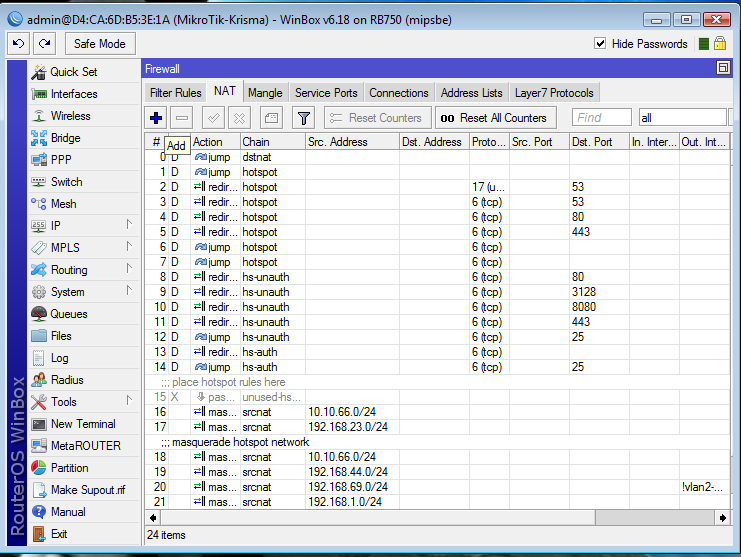The height and width of the screenshot is (557, 741).
Task: Click the padlock icon in toolbar
Action: click(x=720, y=43)
